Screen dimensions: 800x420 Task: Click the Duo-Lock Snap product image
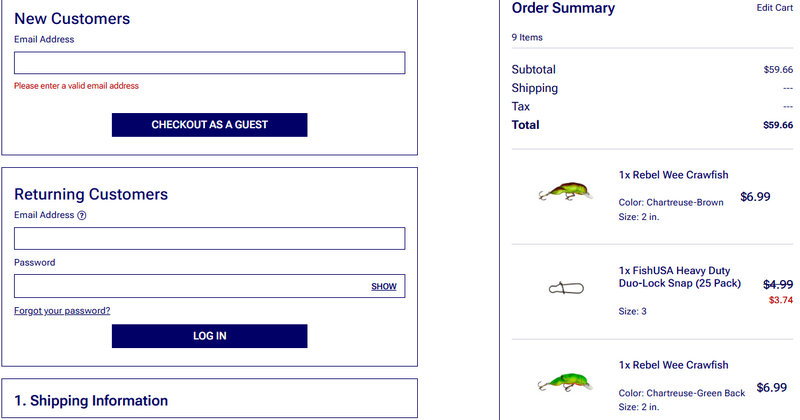click(565, 288)
